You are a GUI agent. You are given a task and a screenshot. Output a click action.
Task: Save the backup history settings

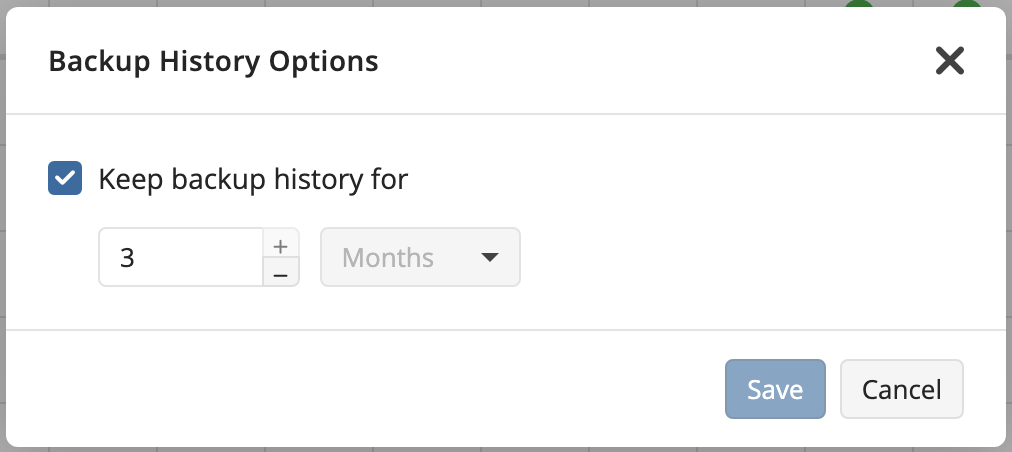click(x=775, y=389)
